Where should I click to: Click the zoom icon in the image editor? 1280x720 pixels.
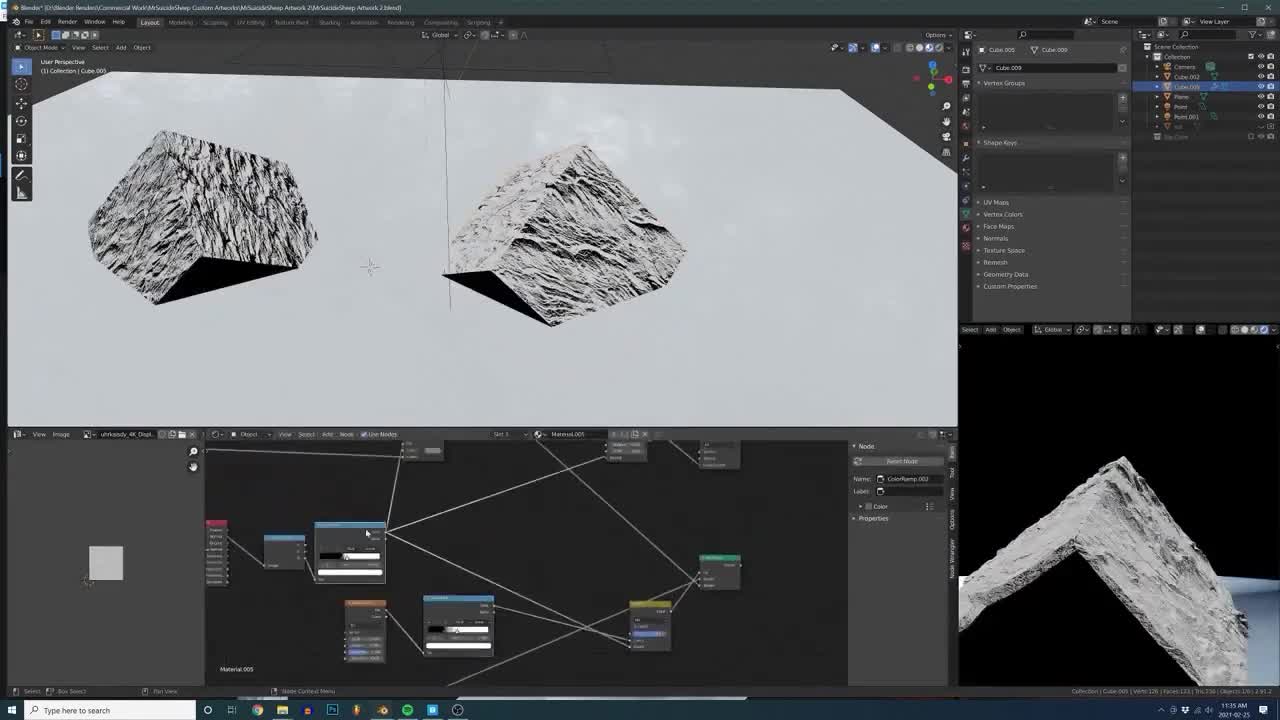[x=194, y=452]
